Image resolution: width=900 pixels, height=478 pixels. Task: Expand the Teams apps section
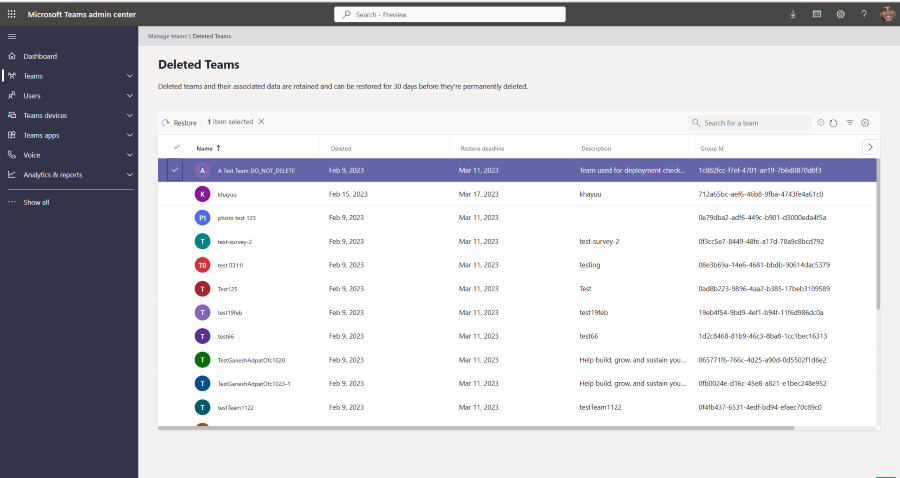coord(130,135)
